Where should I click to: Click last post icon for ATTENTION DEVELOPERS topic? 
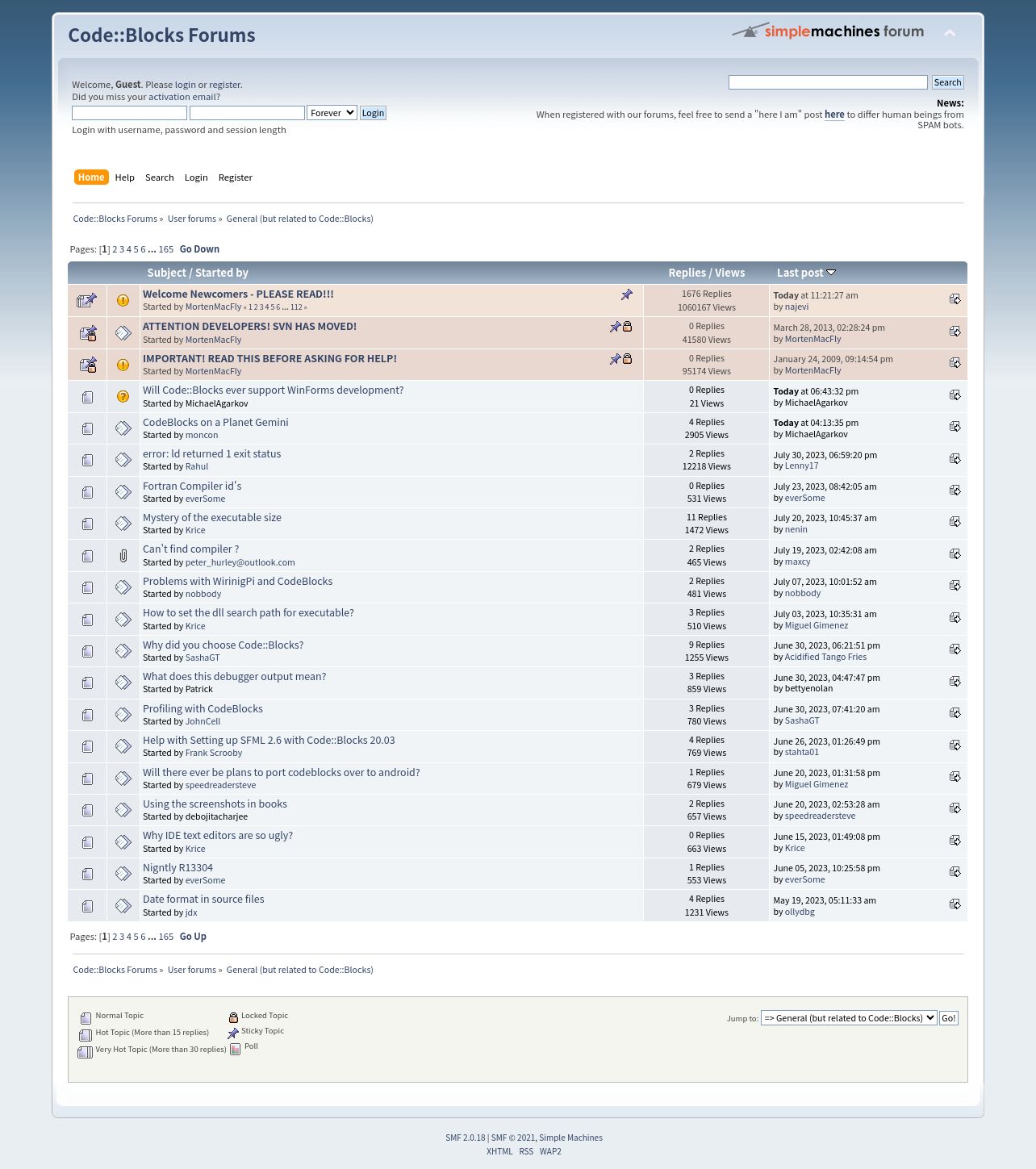click(x=955, y=332)
